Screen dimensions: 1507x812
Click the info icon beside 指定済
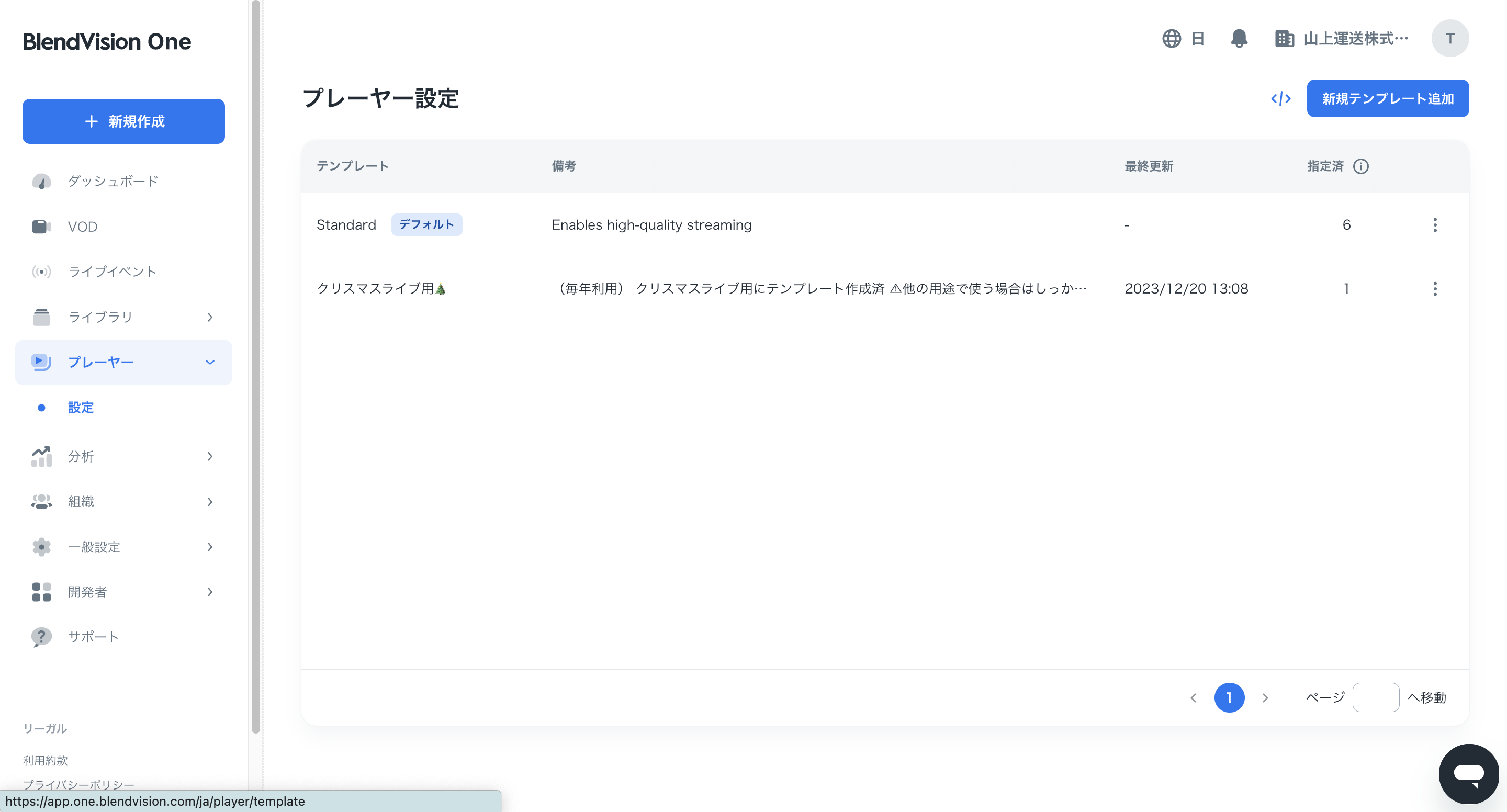click(x=1360, y=166)
